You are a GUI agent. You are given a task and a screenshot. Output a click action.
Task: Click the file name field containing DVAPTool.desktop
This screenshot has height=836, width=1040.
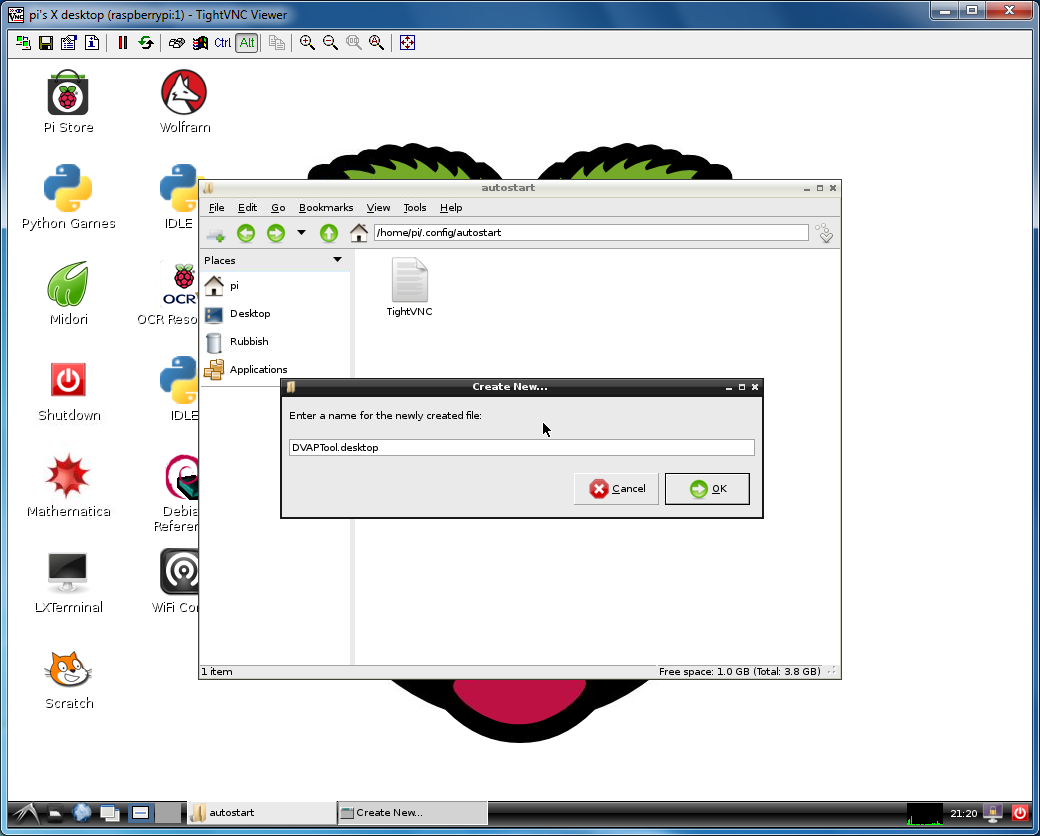521,447
